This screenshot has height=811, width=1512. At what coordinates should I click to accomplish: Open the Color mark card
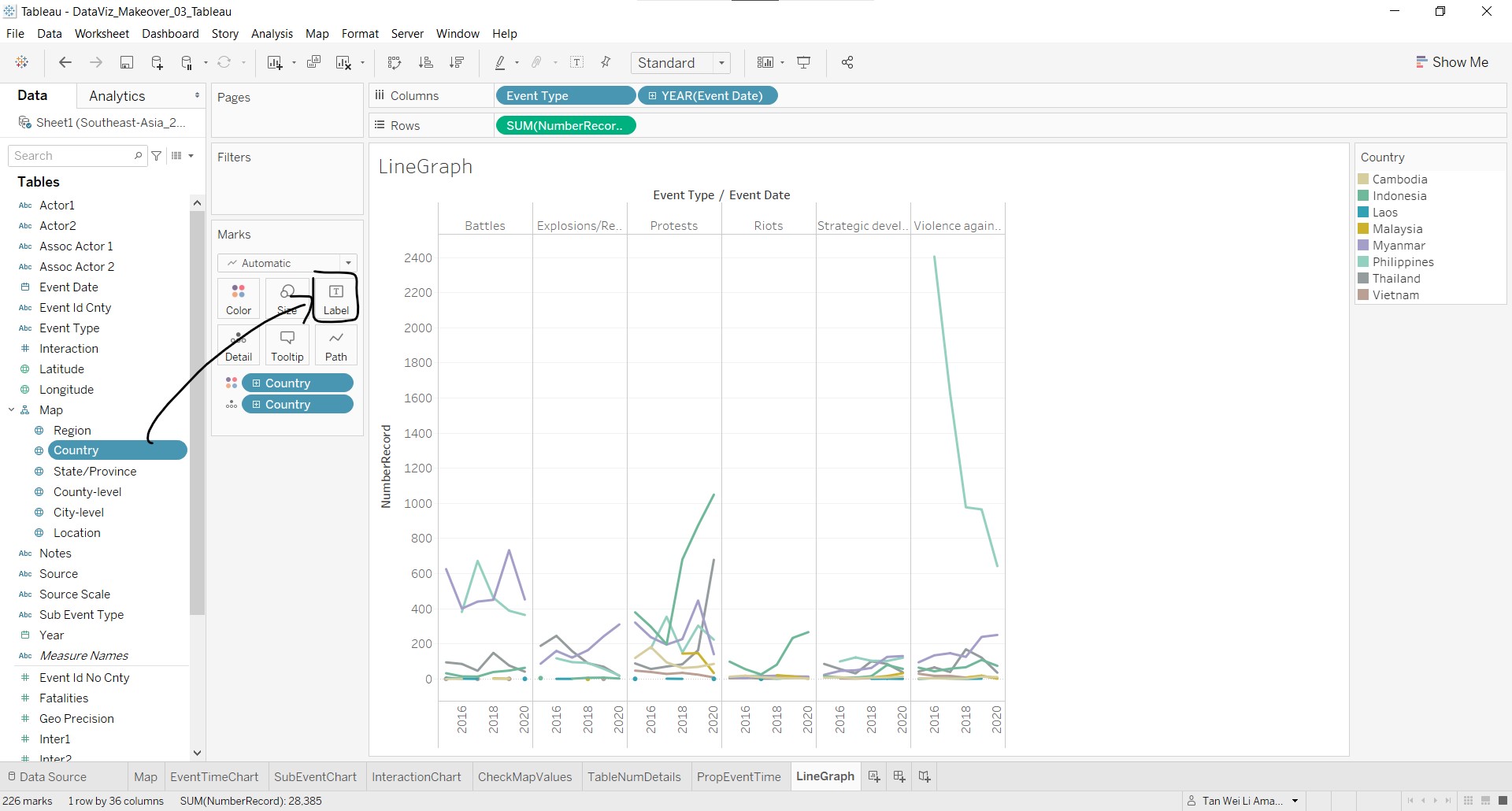coord(238,298)
